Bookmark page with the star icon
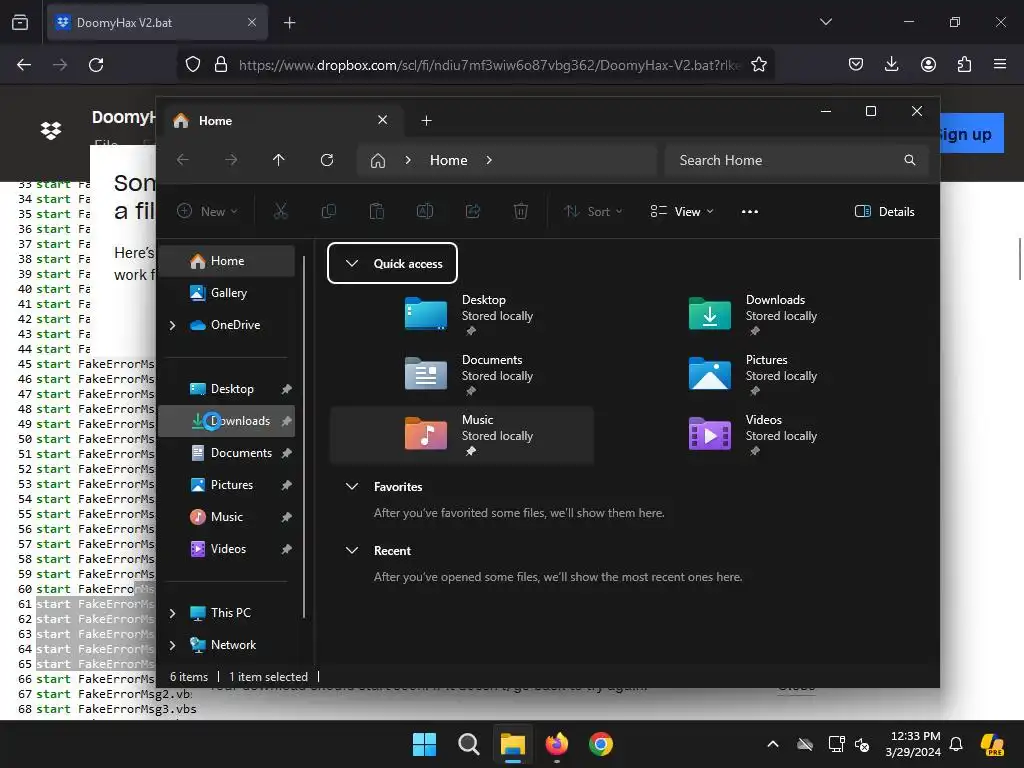This screenshot has width=1024, height=768. tap(758, 65)
